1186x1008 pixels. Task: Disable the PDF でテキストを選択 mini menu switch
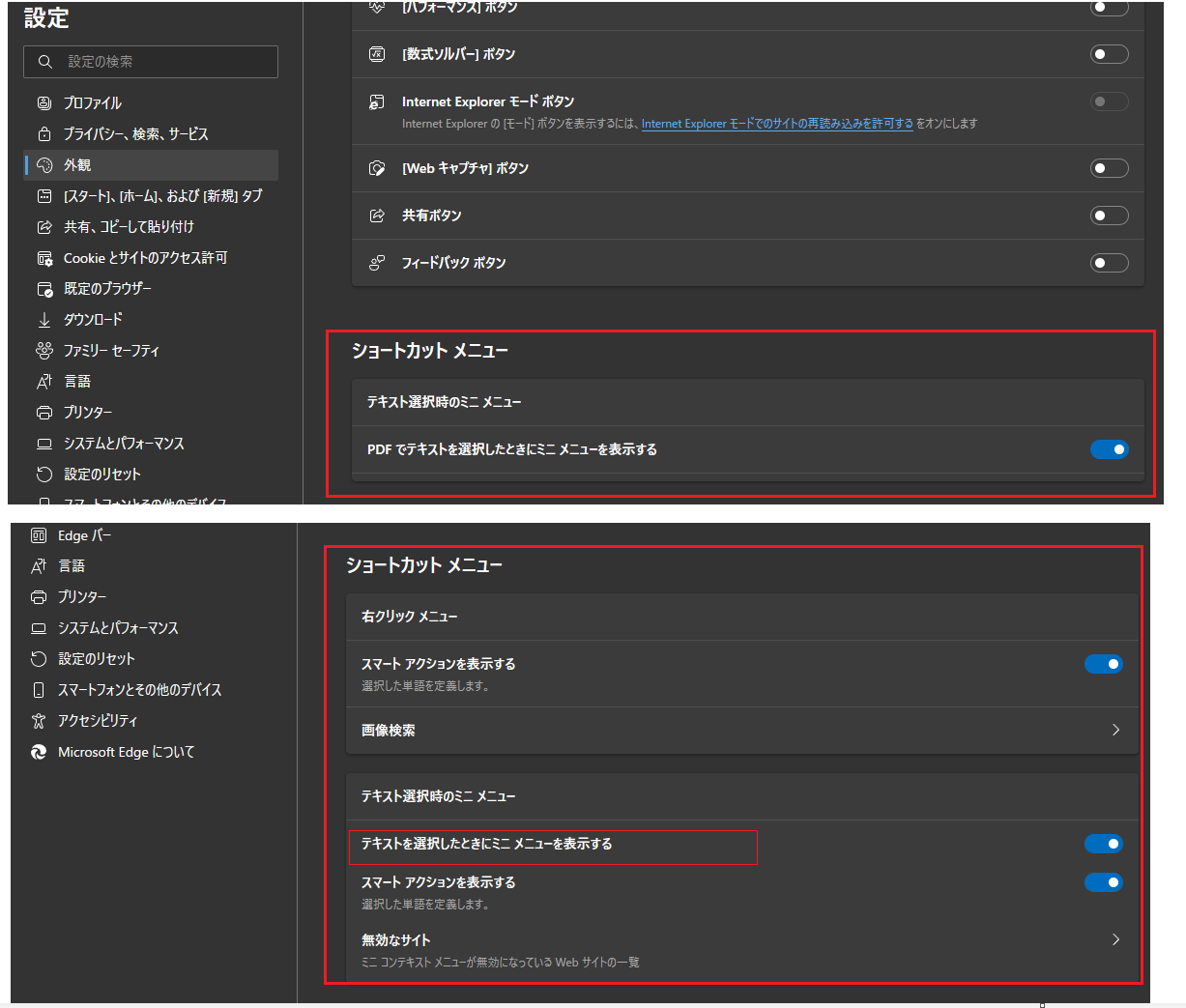1110,449
